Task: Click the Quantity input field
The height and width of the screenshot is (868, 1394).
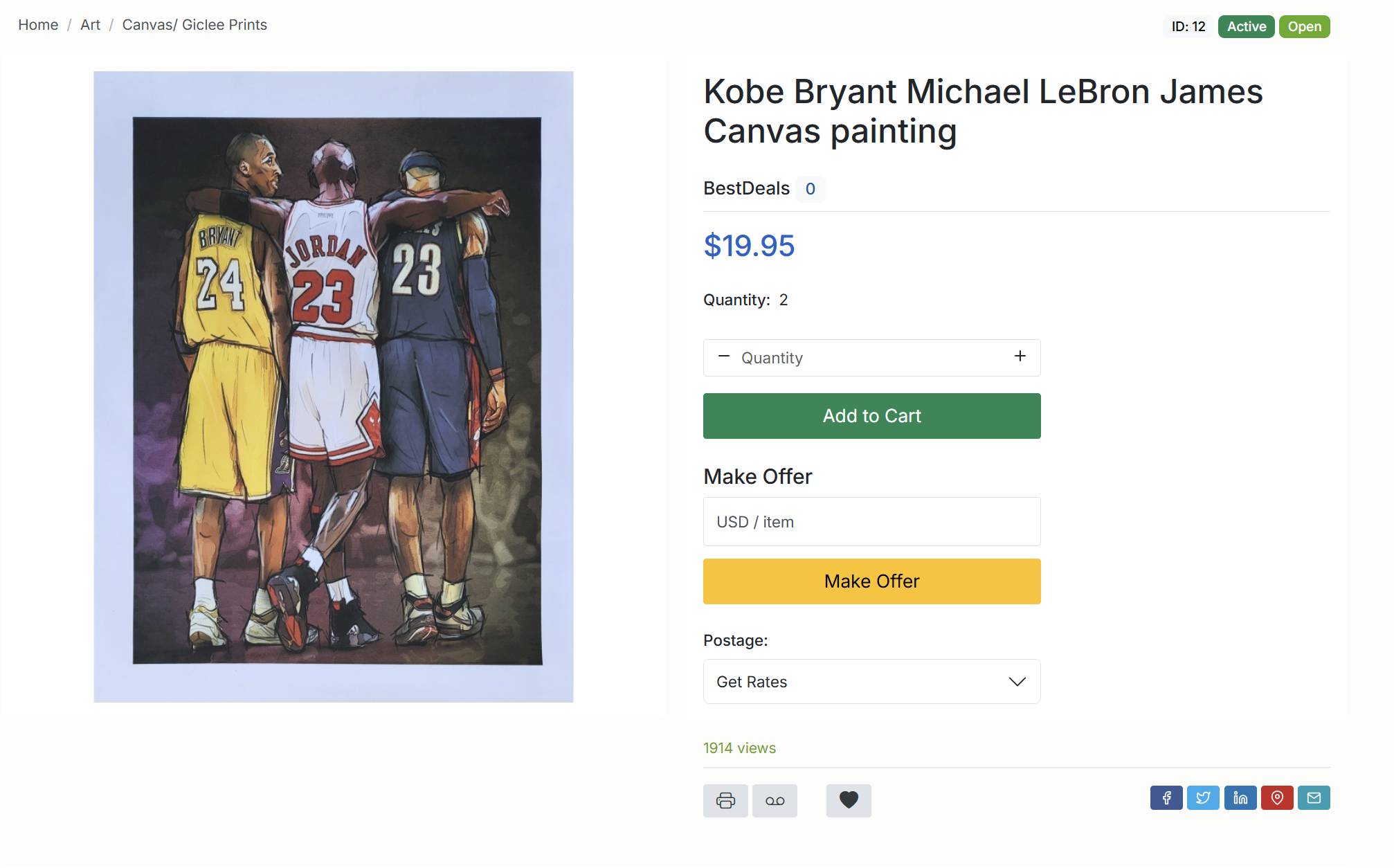Action: coord(871,358)
